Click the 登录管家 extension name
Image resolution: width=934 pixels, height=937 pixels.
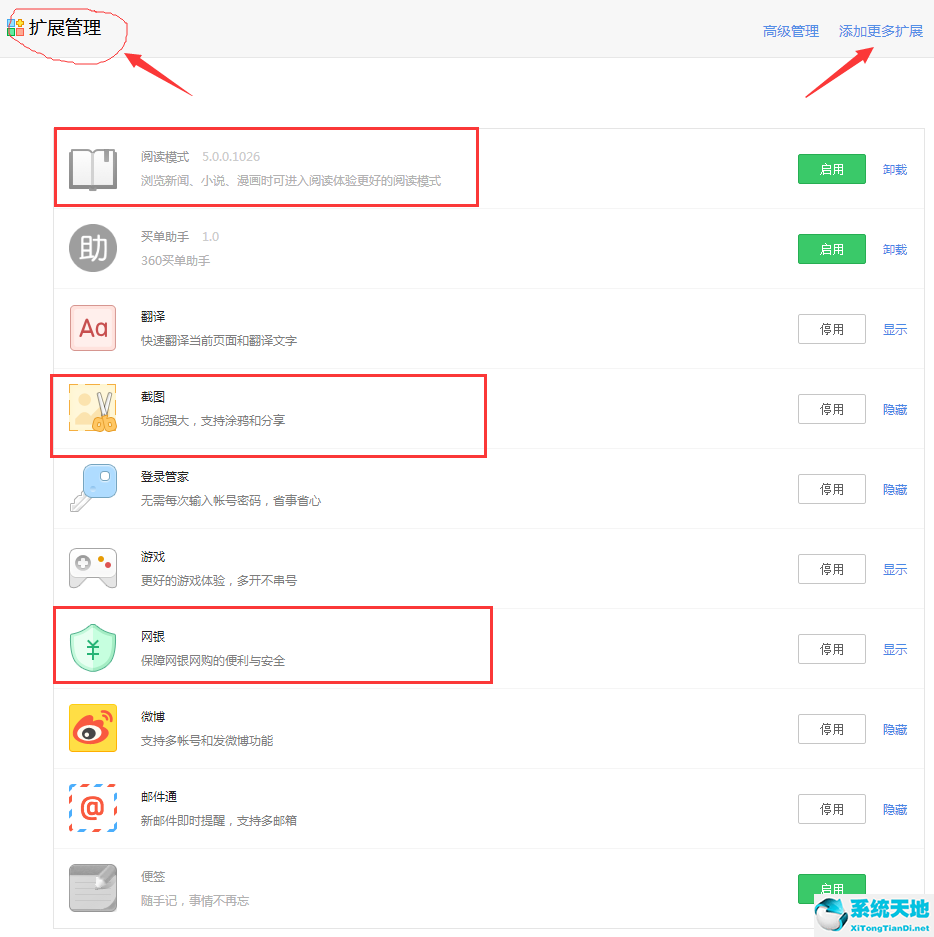pyautogui.click(x=165, y=477)
